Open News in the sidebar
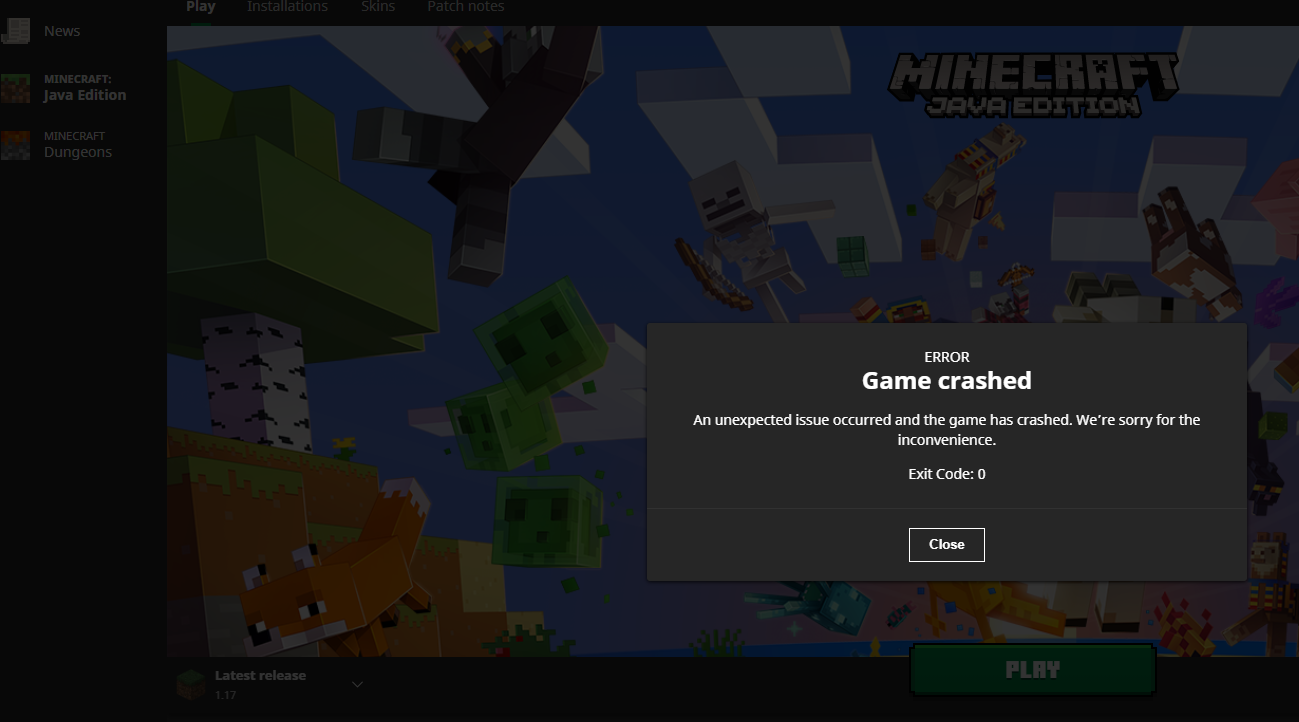Viewport: 1299px width, 722px height. coord(62,31)
